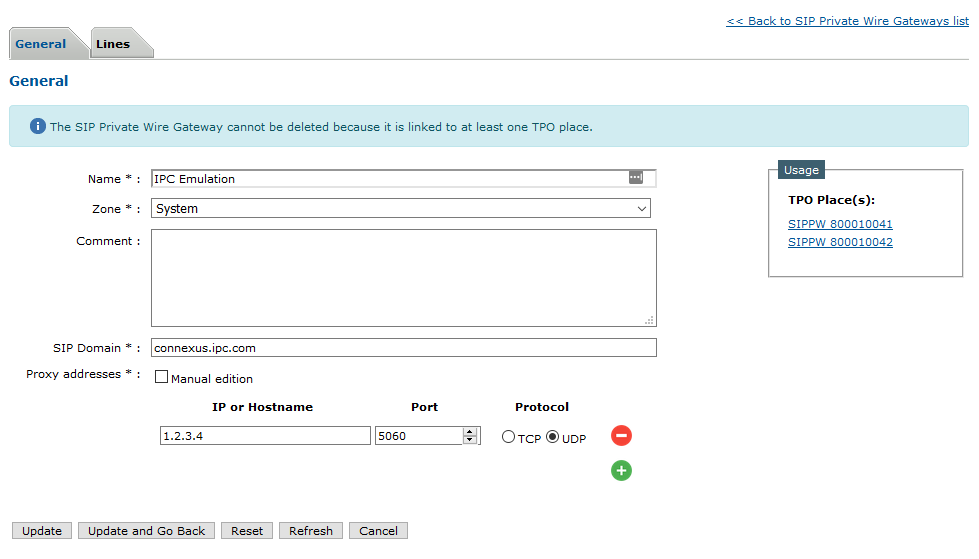Click the 'Protocol' column header
Image resolution: width=979 pixels, height=559 pixels.
(542, 407)
